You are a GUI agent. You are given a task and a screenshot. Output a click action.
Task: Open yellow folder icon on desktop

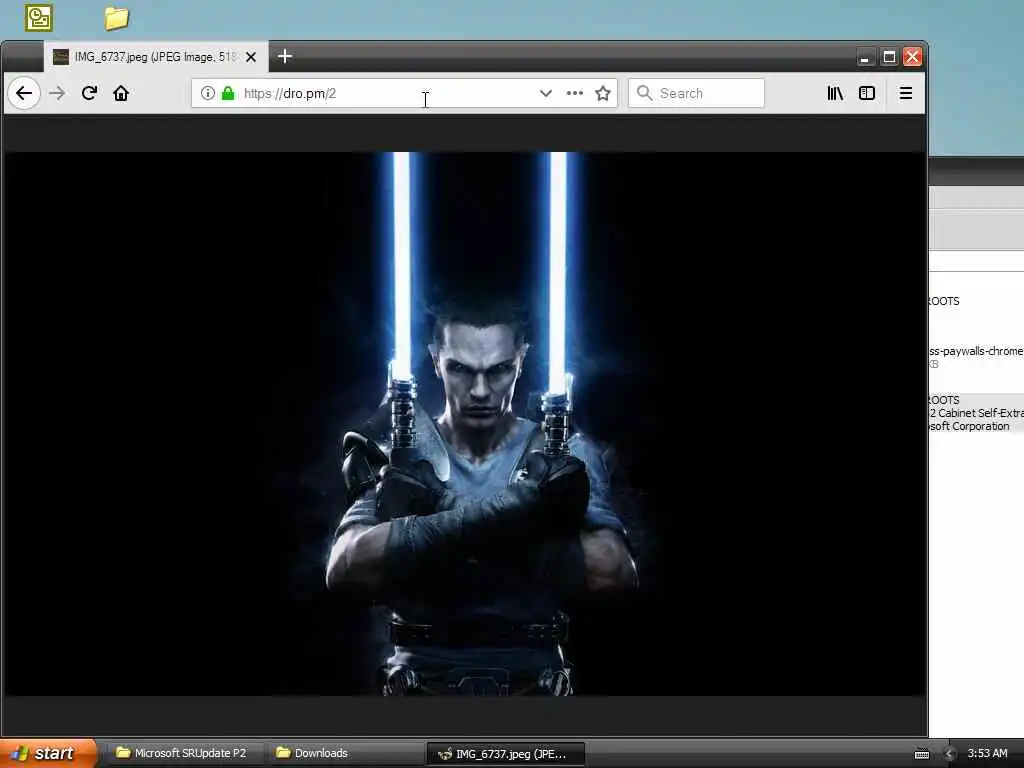pos(116,18)
